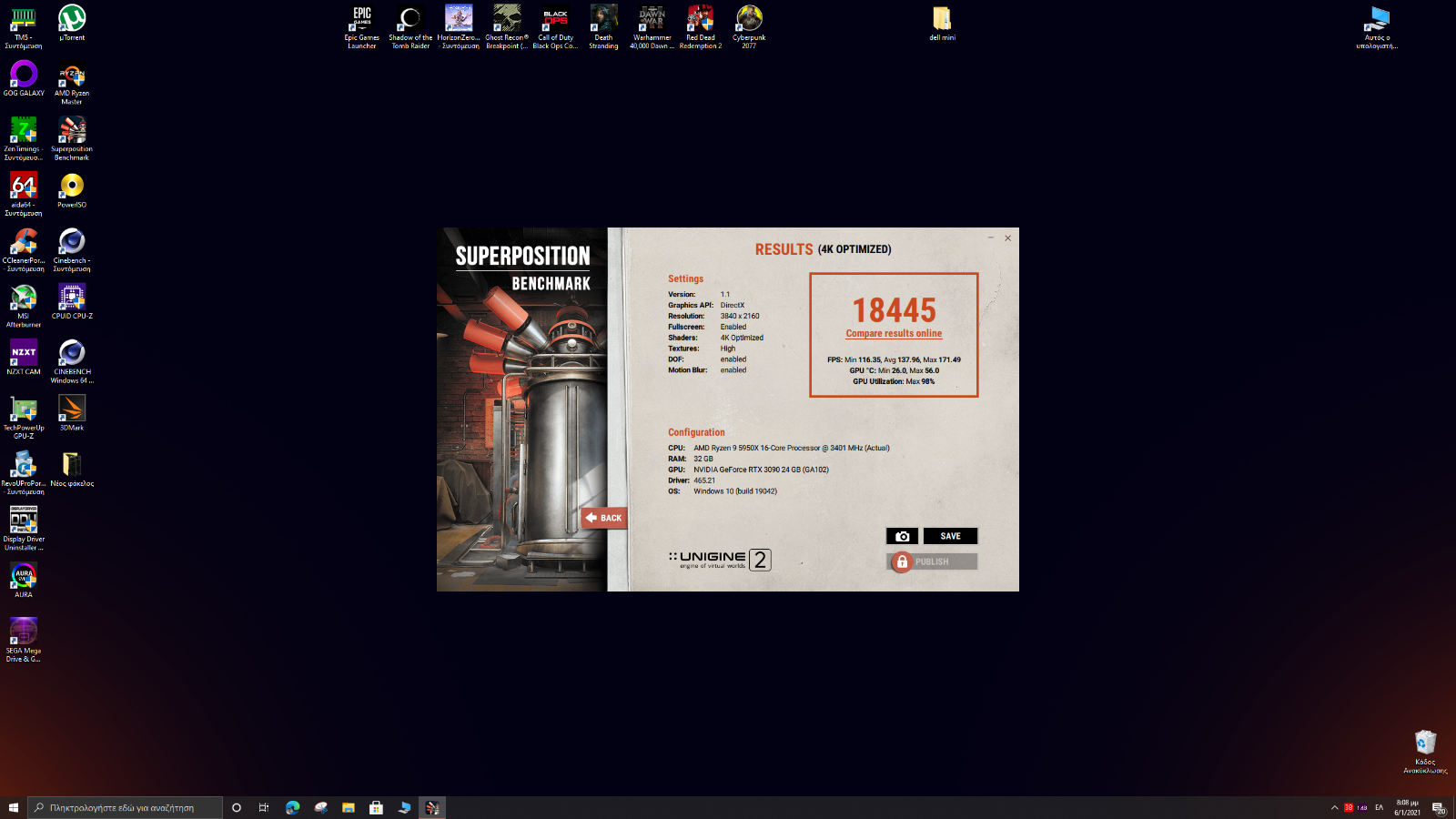1456x819 pixels.
Task: Open the TechPowerUp GPU-Z icon
Action: (24, 417)
